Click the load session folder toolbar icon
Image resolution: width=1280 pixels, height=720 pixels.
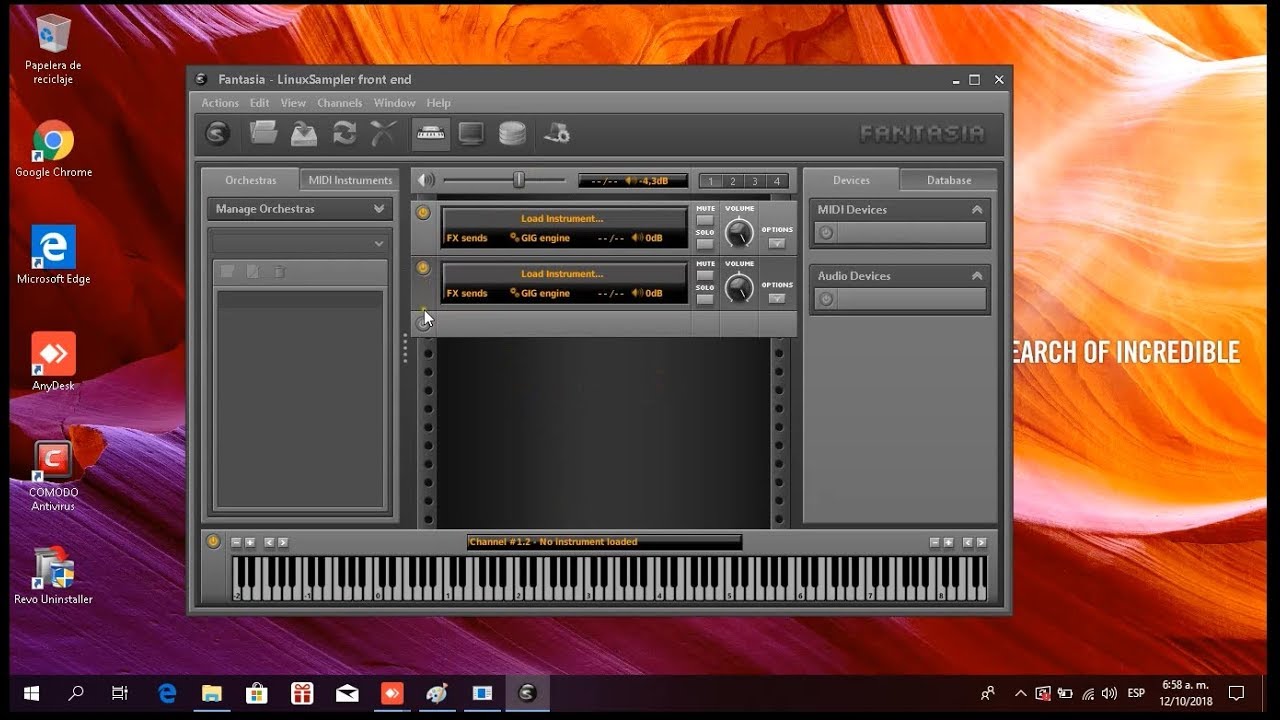263,132
